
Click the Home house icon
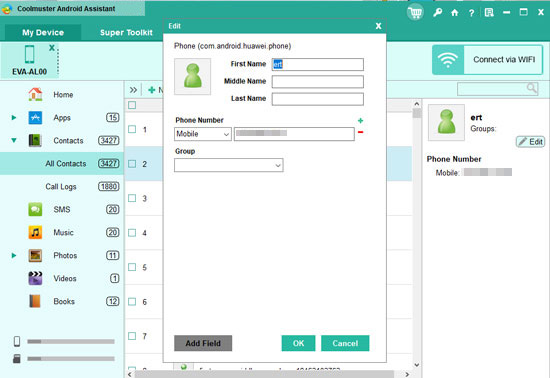[35, 94]
